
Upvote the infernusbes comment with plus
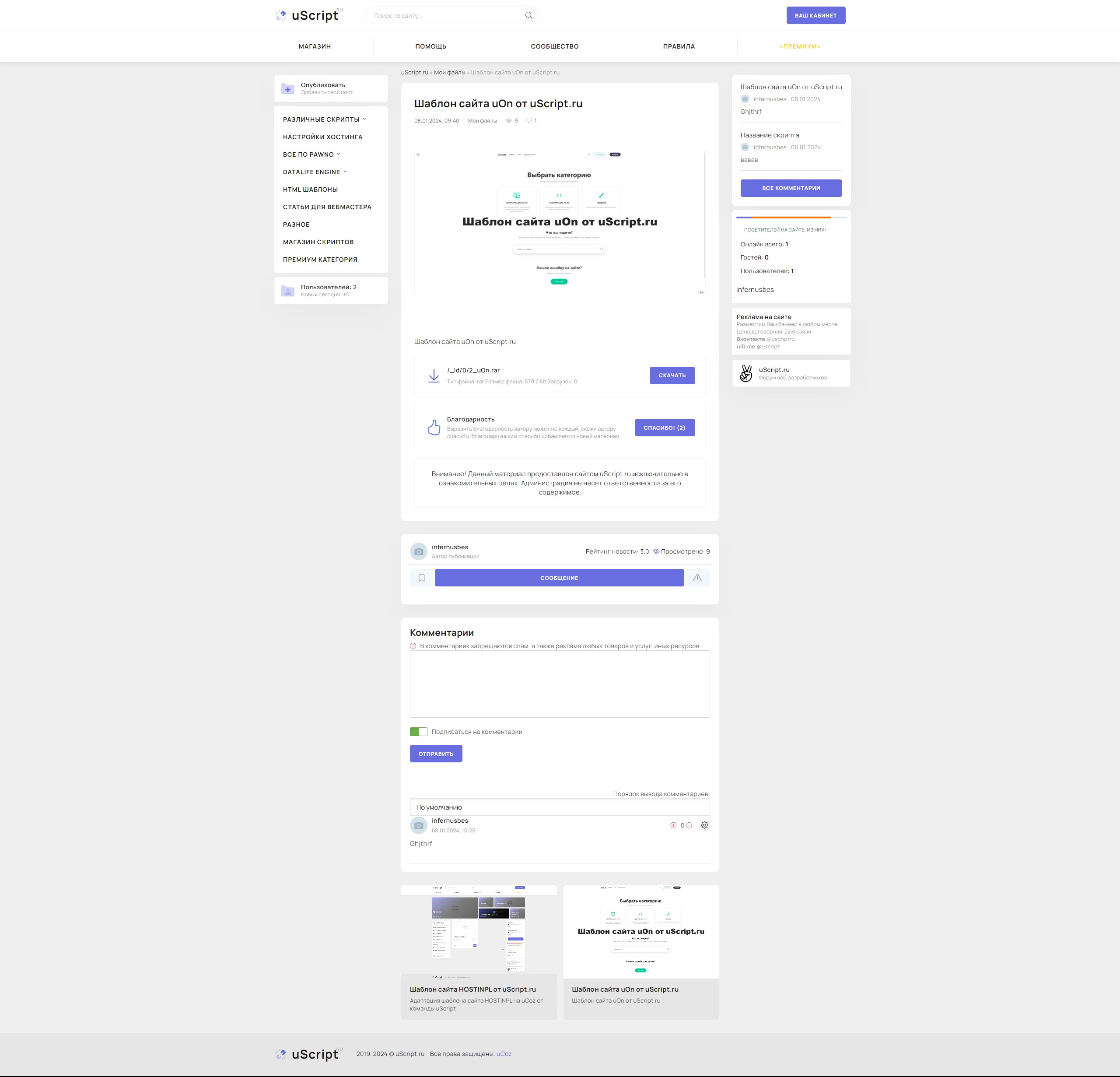tap(673, 825)
